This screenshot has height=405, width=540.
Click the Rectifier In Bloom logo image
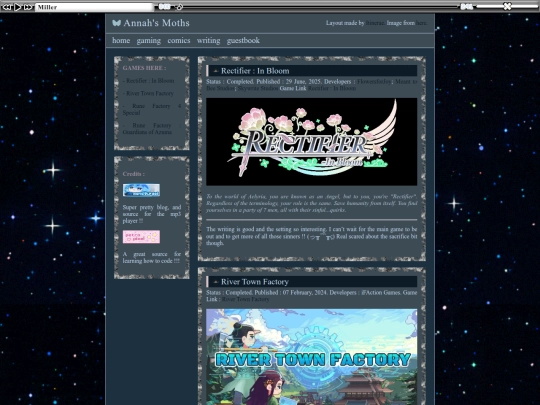click(x=311, y=142)
